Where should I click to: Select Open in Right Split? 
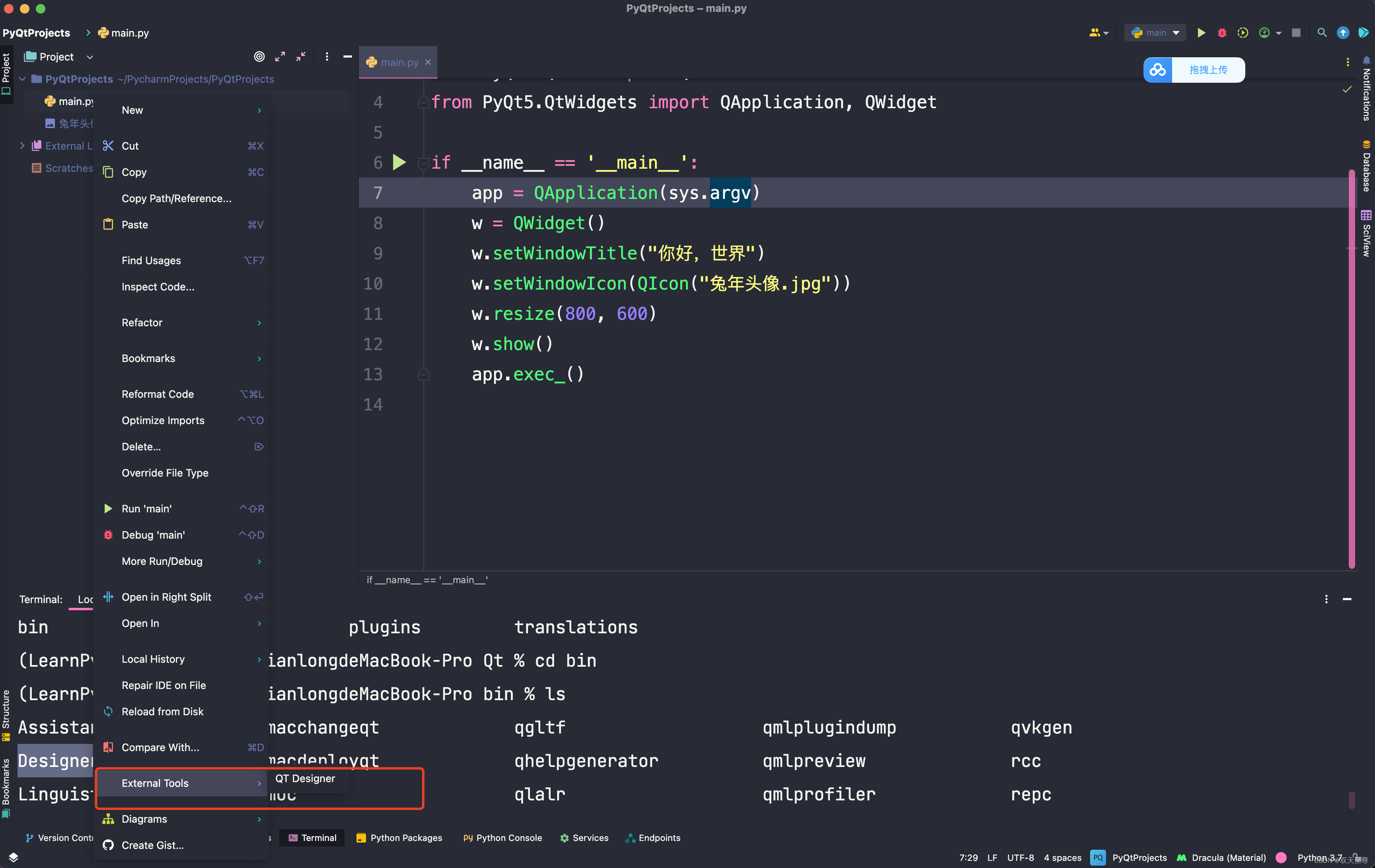pyautogui.click(x=181, y=597)
